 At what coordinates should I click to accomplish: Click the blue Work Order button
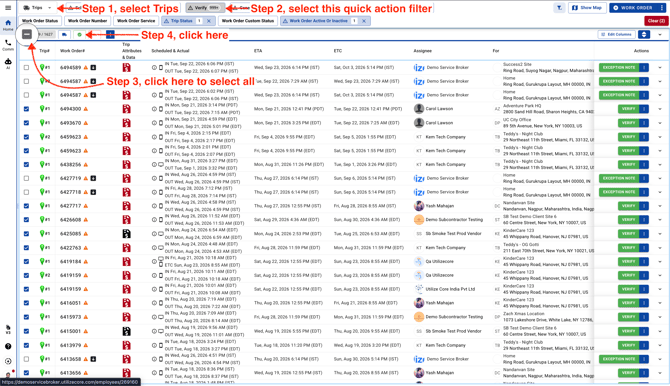tap(633, 8)
